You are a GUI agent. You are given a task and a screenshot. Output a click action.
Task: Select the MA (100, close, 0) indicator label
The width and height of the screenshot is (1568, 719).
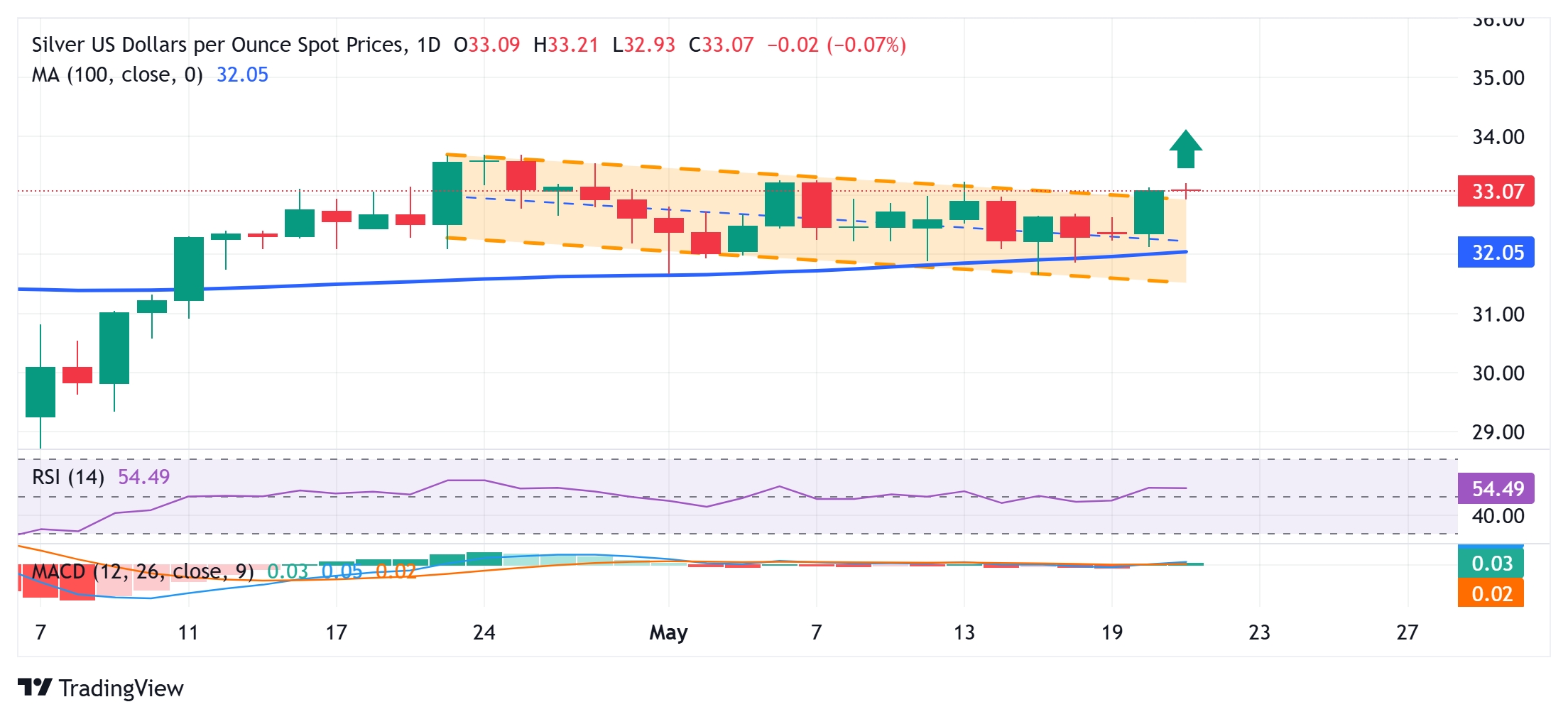coord(117,75)
